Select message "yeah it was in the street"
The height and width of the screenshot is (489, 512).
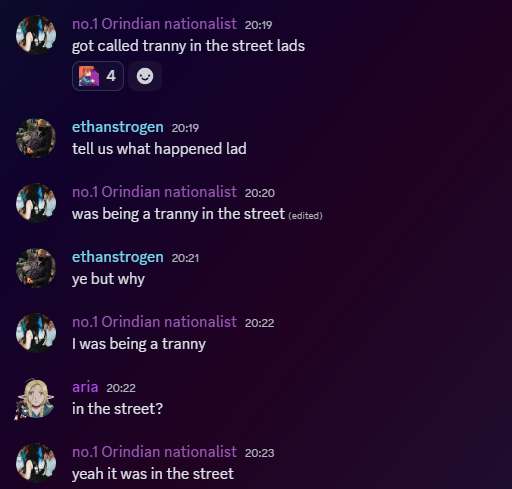(x=153, y=474)
